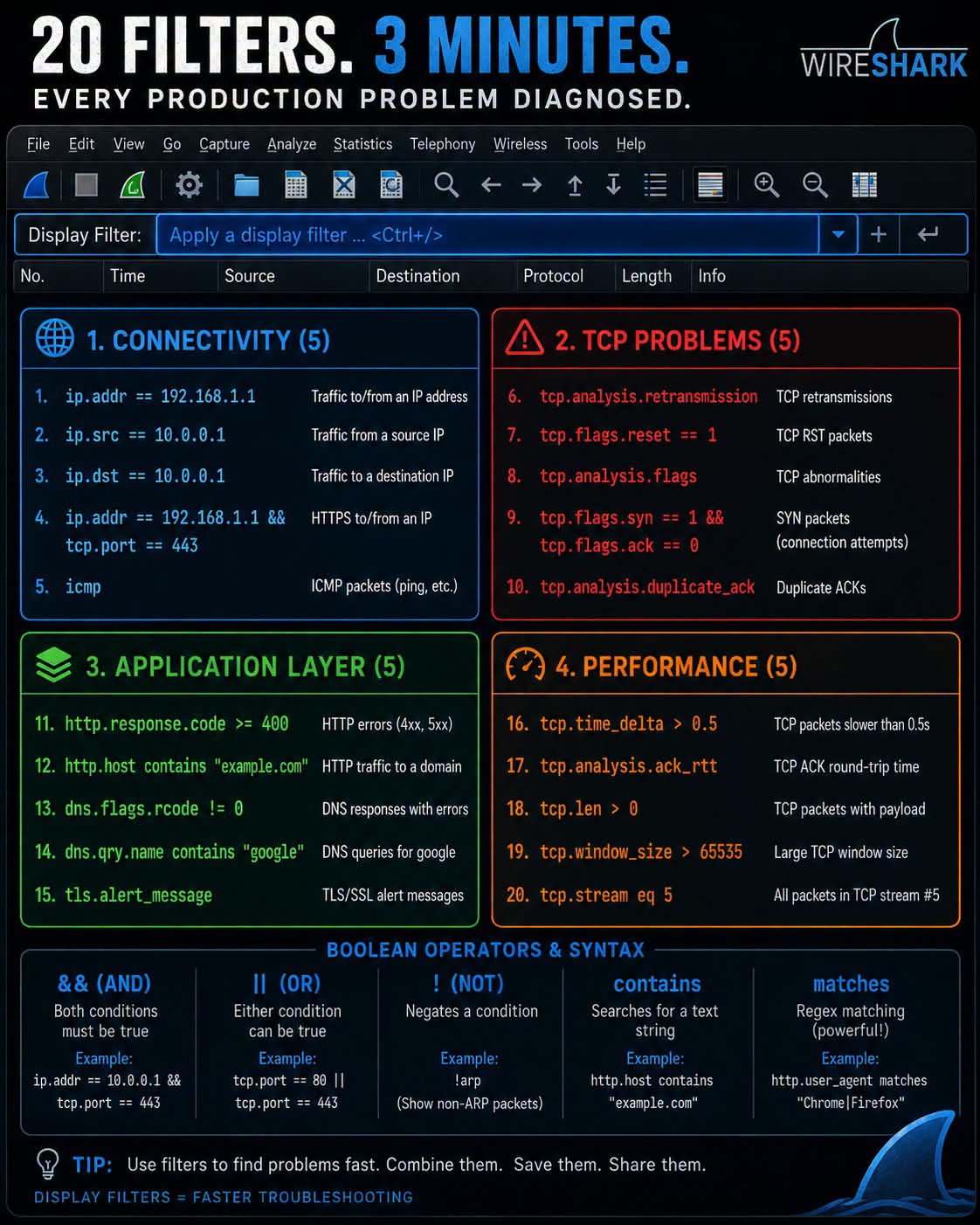Click the globe icon beside Connectivity
Viewport: 980px width, 1225px height.
(55, 338)
